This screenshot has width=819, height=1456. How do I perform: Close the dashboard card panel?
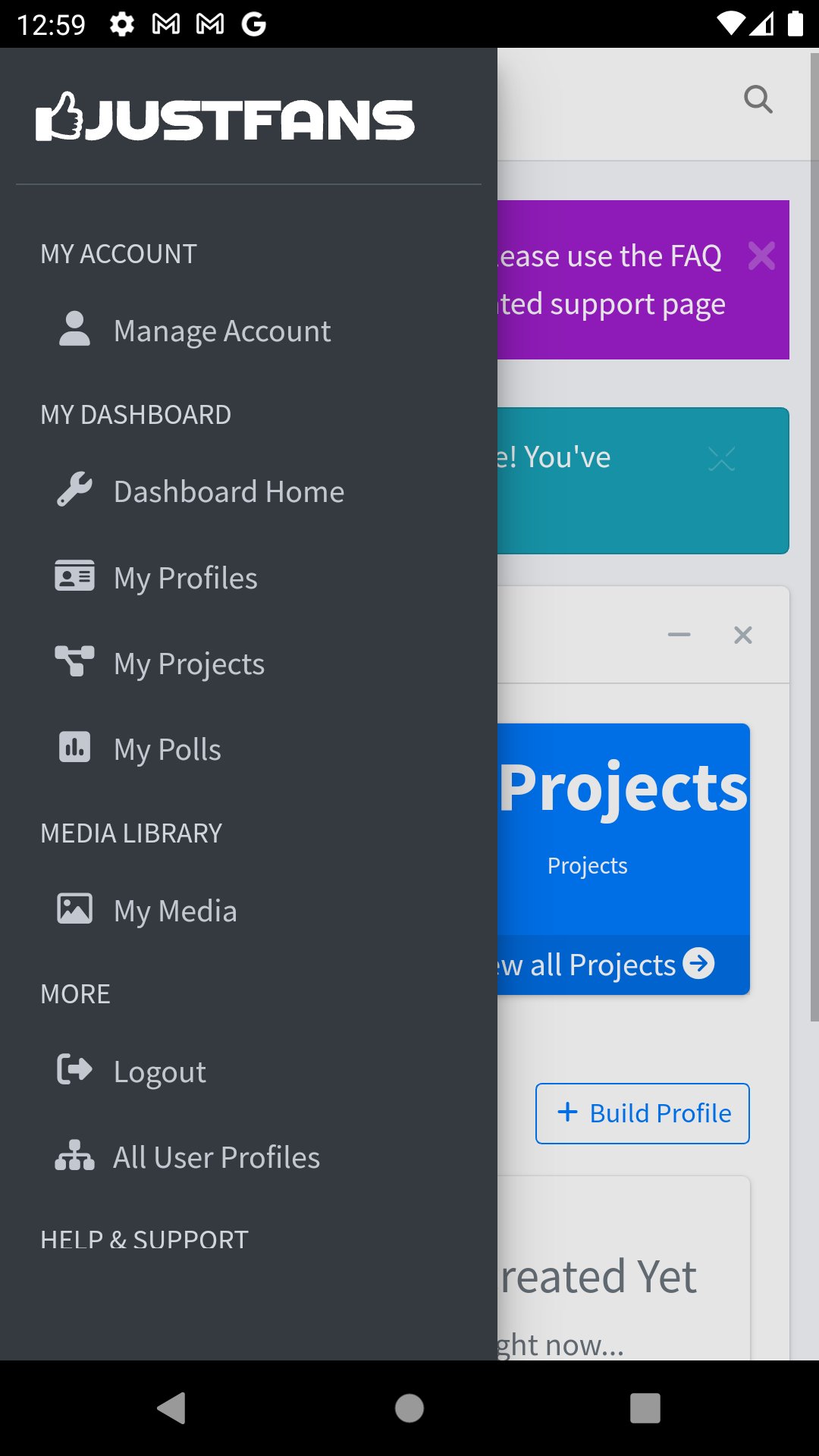tap(743, 635)
